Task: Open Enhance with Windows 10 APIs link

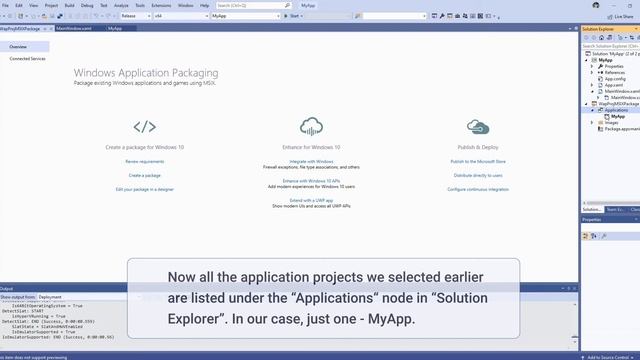Action: click(311, 181)
